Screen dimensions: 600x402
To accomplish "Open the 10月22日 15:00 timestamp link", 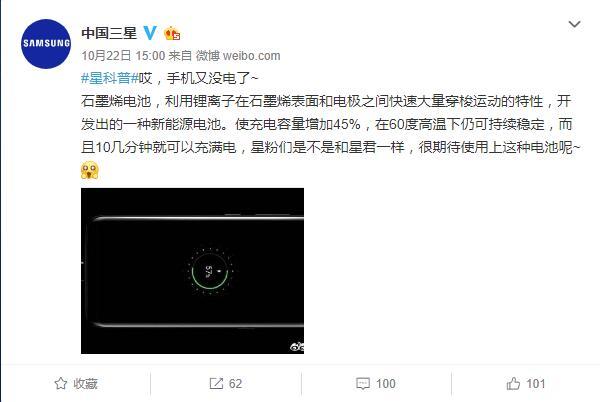I will click(123, 56).
